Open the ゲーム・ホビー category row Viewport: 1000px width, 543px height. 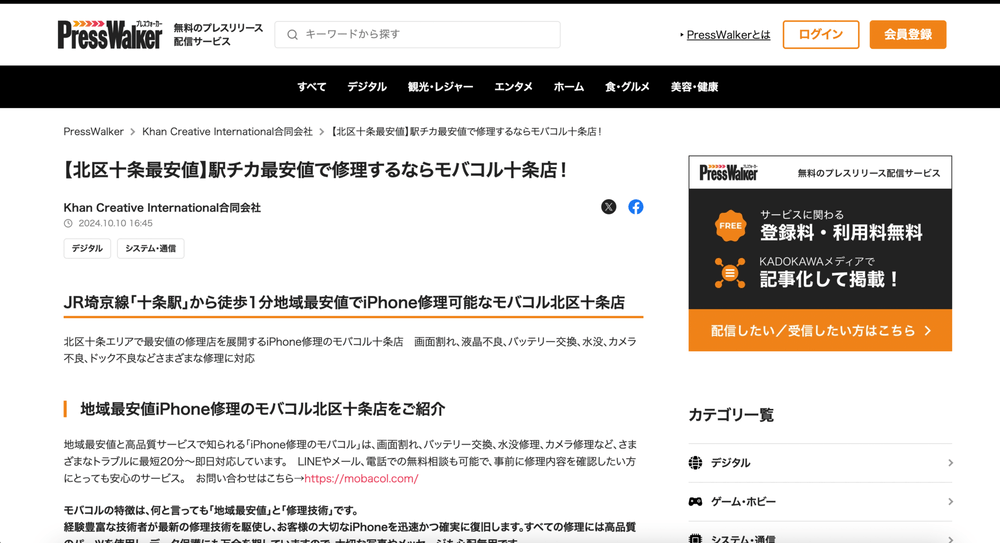820,502
